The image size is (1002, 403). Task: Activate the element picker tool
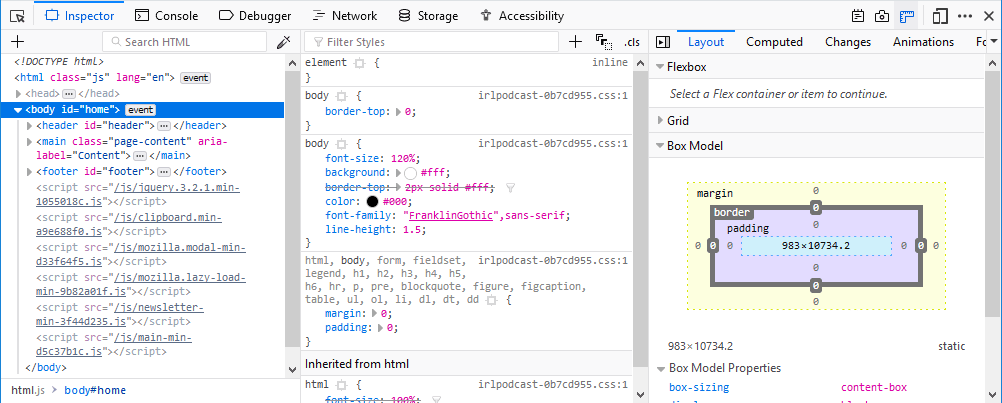tap(17, 16)
